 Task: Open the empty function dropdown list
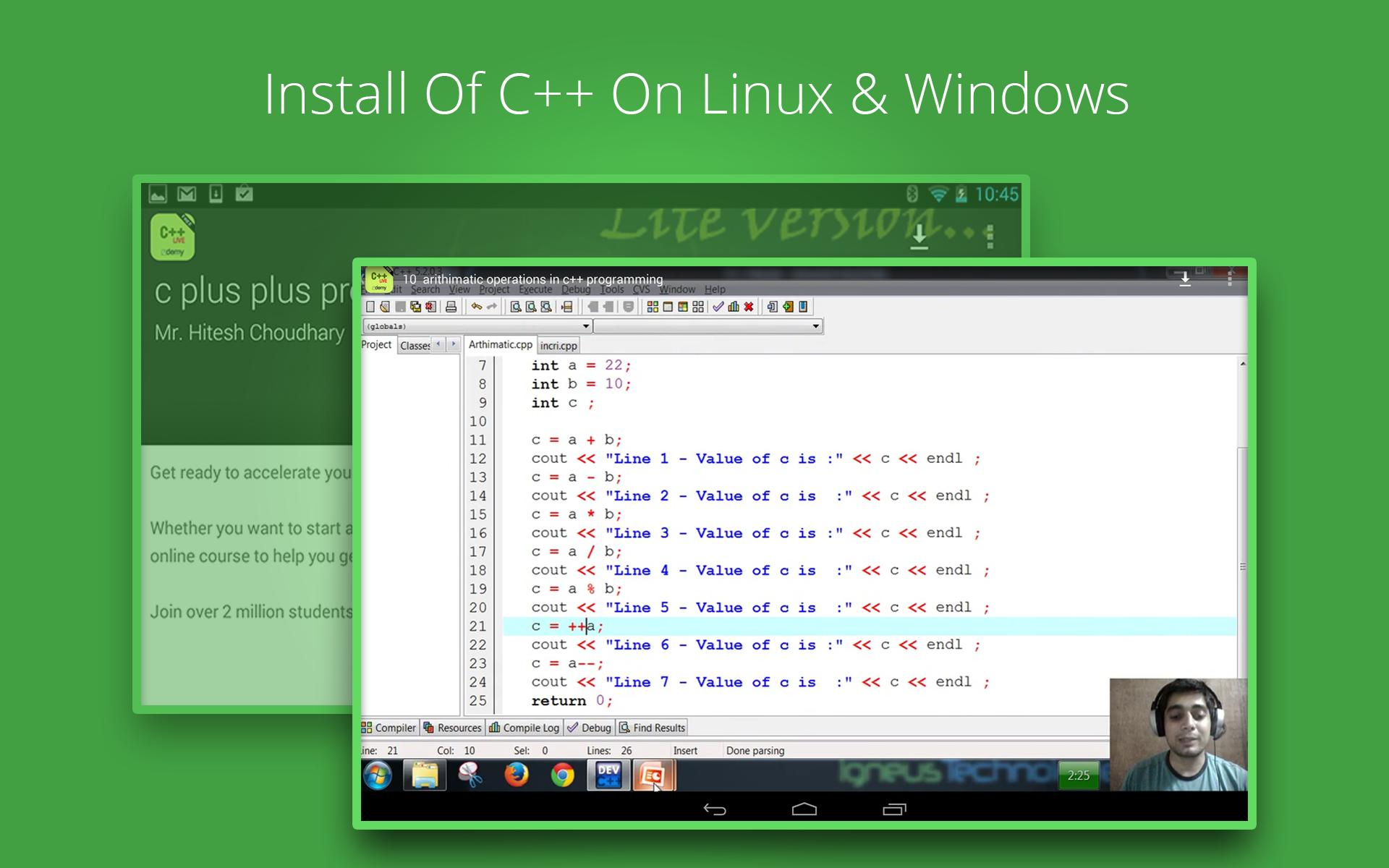pyautogui.click(x=815, y=326)
